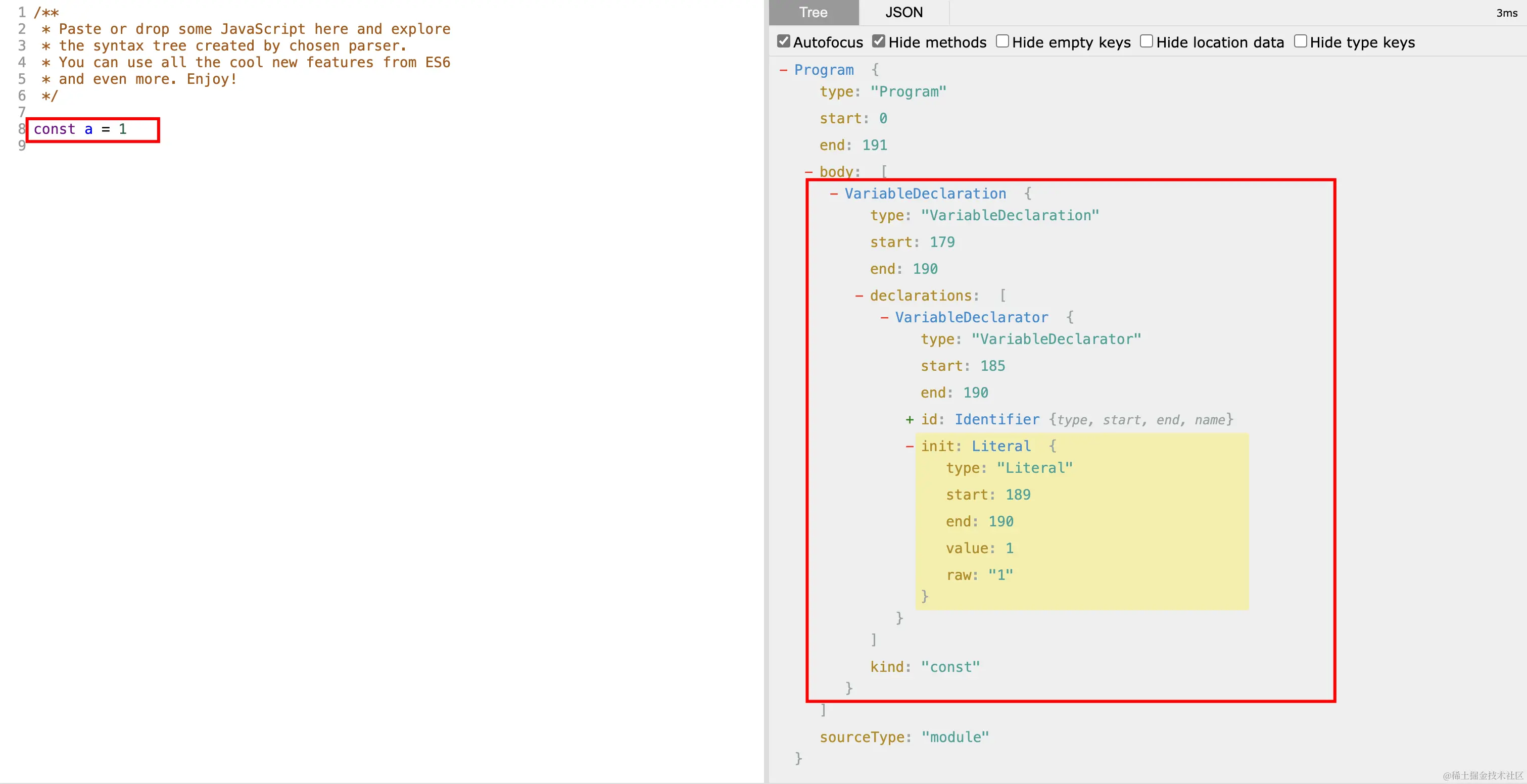
Task: Enable Hide location data
Action: (1147, 41)
